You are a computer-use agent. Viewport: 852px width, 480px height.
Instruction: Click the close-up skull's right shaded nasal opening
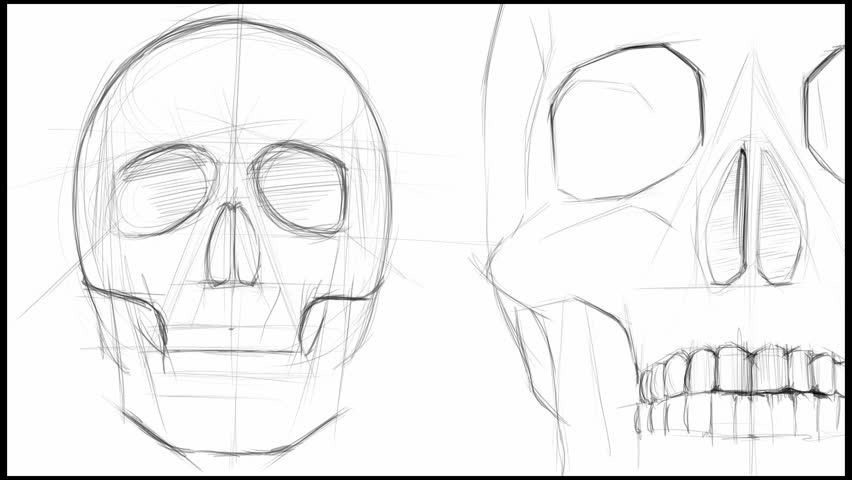[x=778, y=222]
